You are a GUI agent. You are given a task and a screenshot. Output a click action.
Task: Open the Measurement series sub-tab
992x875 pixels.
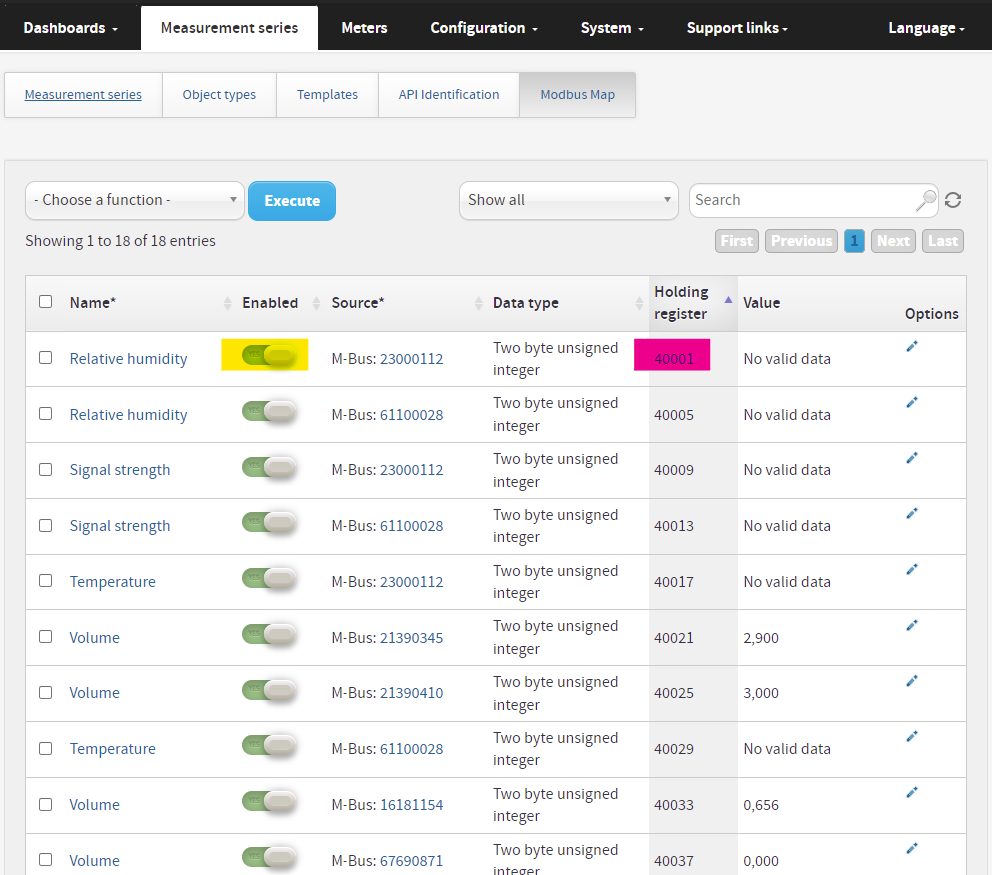[83, 95]
